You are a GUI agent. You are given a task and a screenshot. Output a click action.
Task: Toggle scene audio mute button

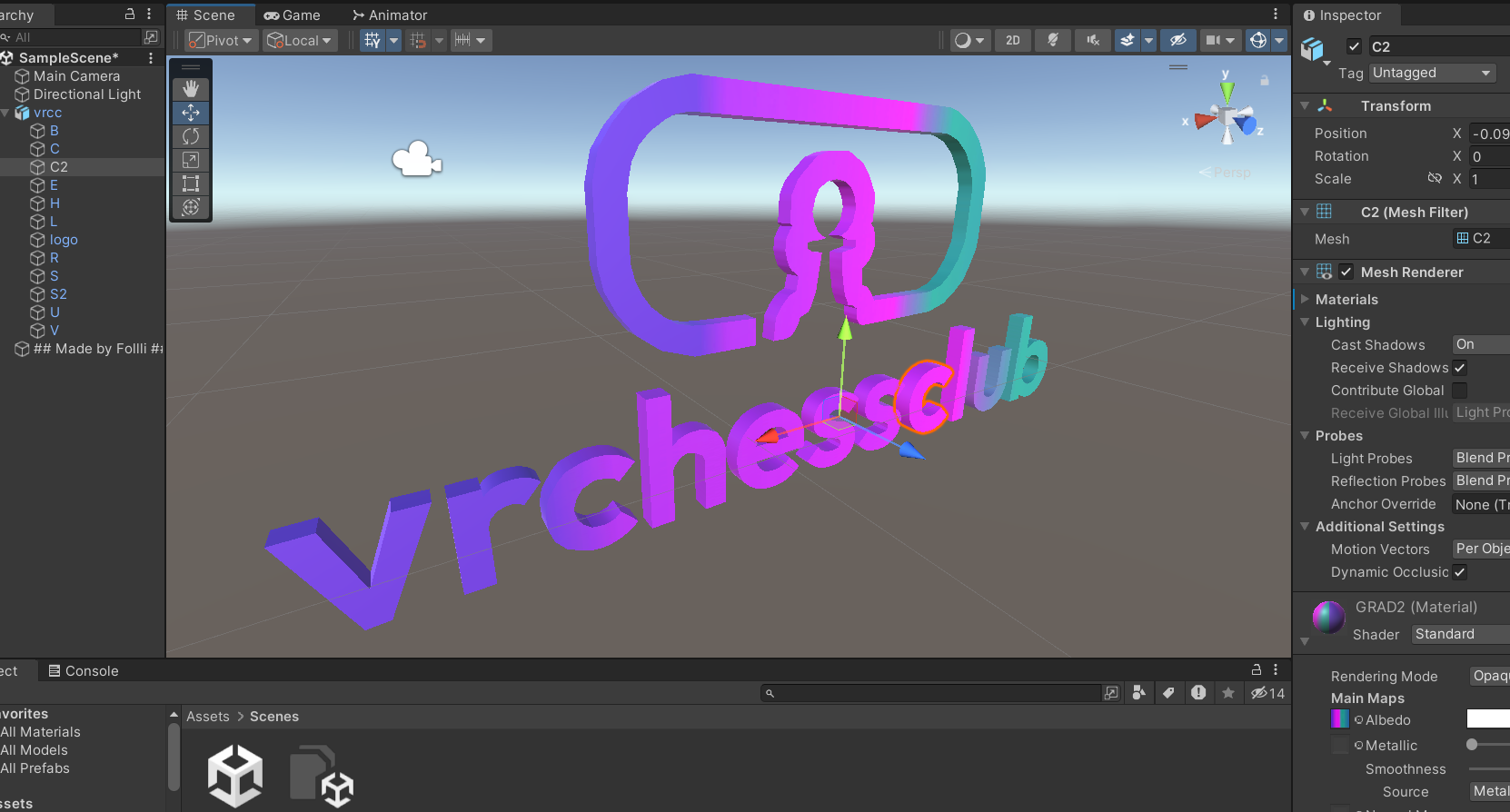click(x=1093, y=40)
